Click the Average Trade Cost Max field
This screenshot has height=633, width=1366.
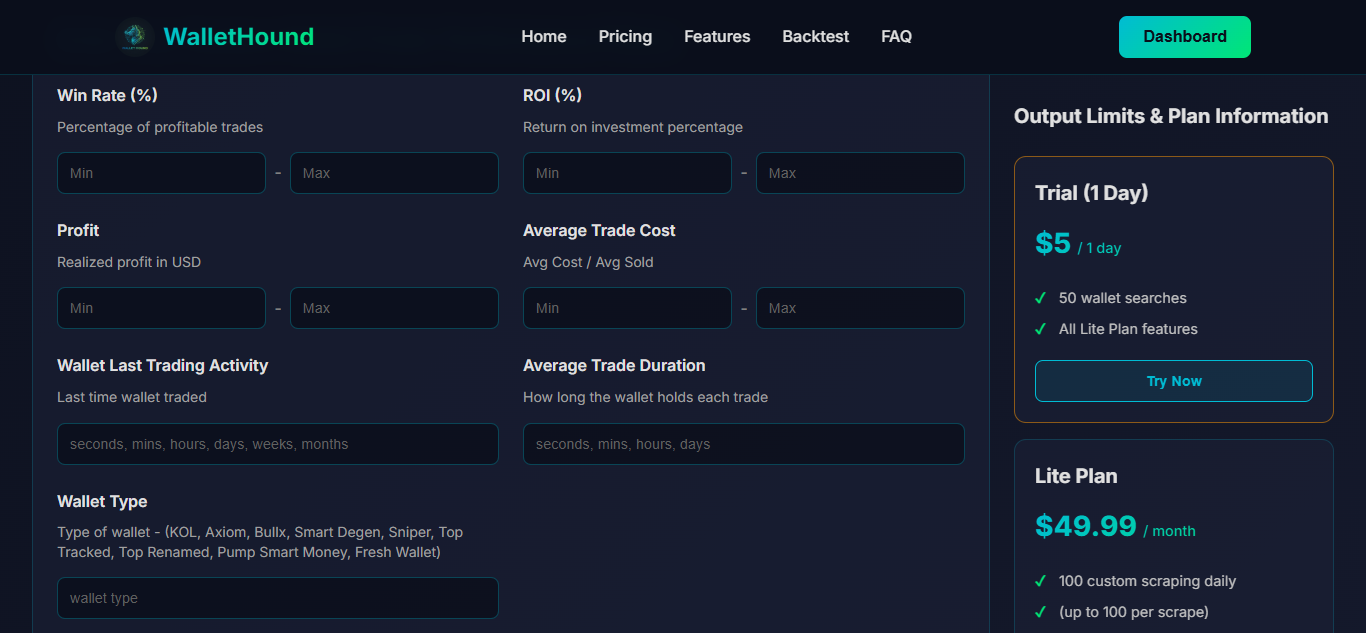[860, 307]
